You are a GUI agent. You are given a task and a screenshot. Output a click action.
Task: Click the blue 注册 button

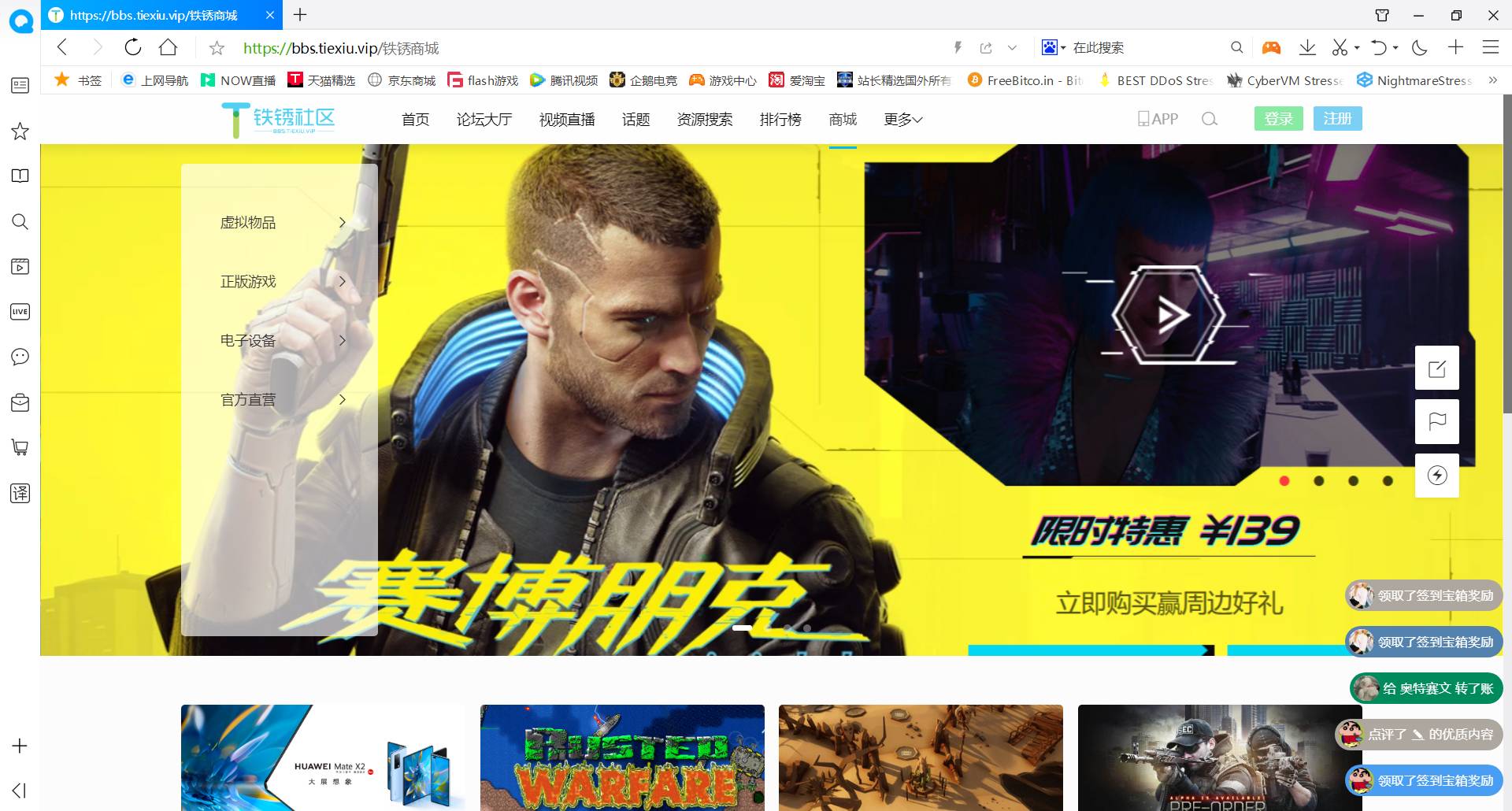point(1337,119)
